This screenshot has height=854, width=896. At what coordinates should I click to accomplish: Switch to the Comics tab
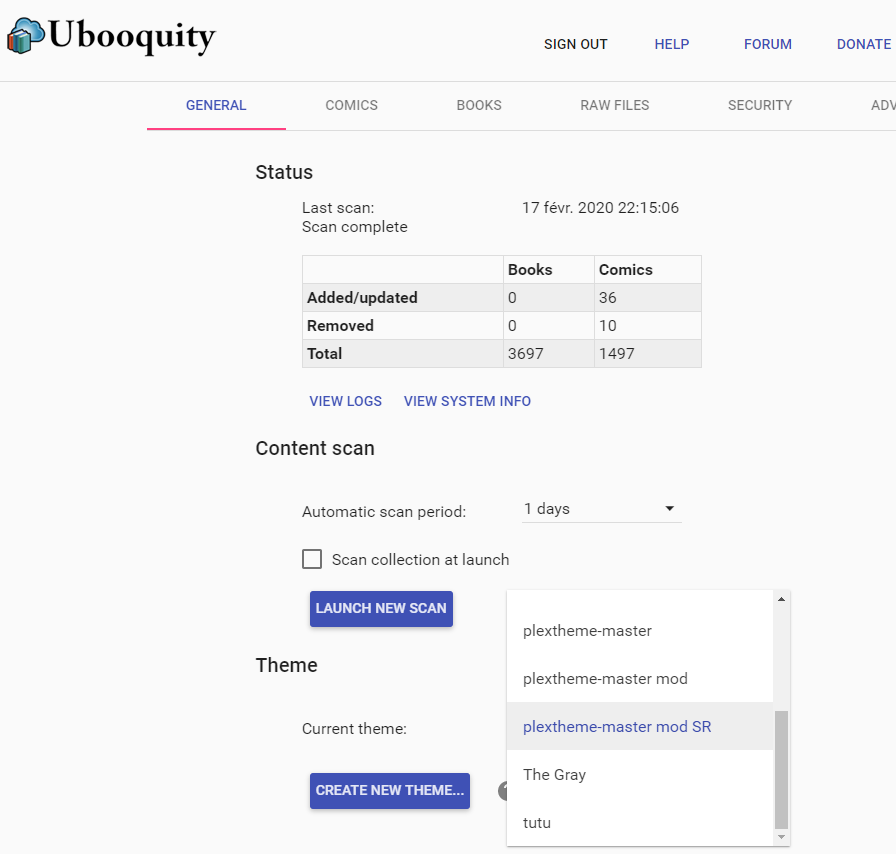(x=351, y=105)
